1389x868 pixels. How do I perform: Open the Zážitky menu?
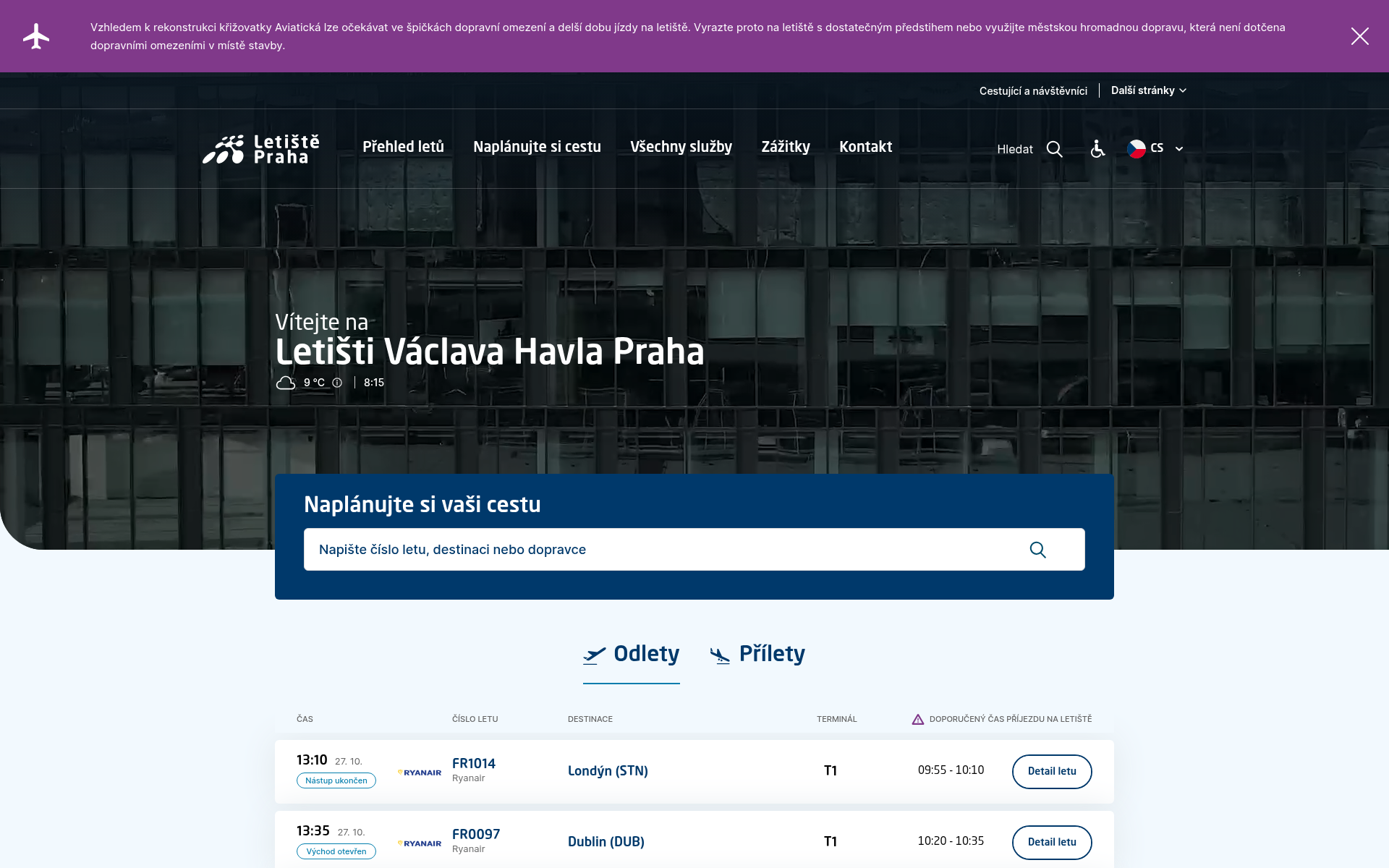[786, 147]
